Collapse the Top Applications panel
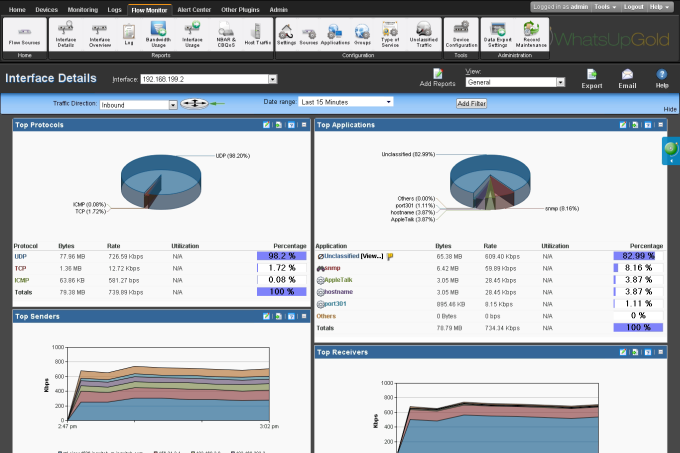680x453 pixels. coord(660,125)
